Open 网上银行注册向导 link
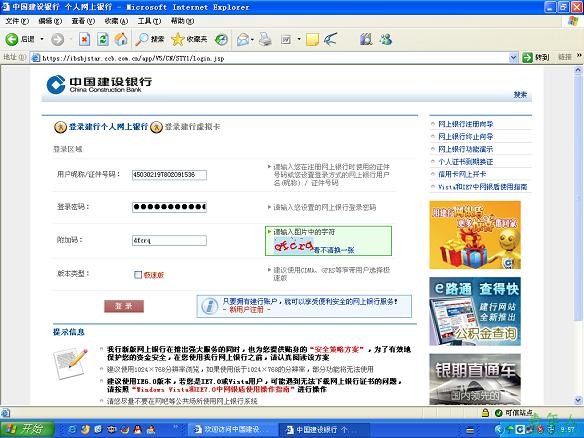Viewport: 584px width, 438px height. tap(466, 124)
